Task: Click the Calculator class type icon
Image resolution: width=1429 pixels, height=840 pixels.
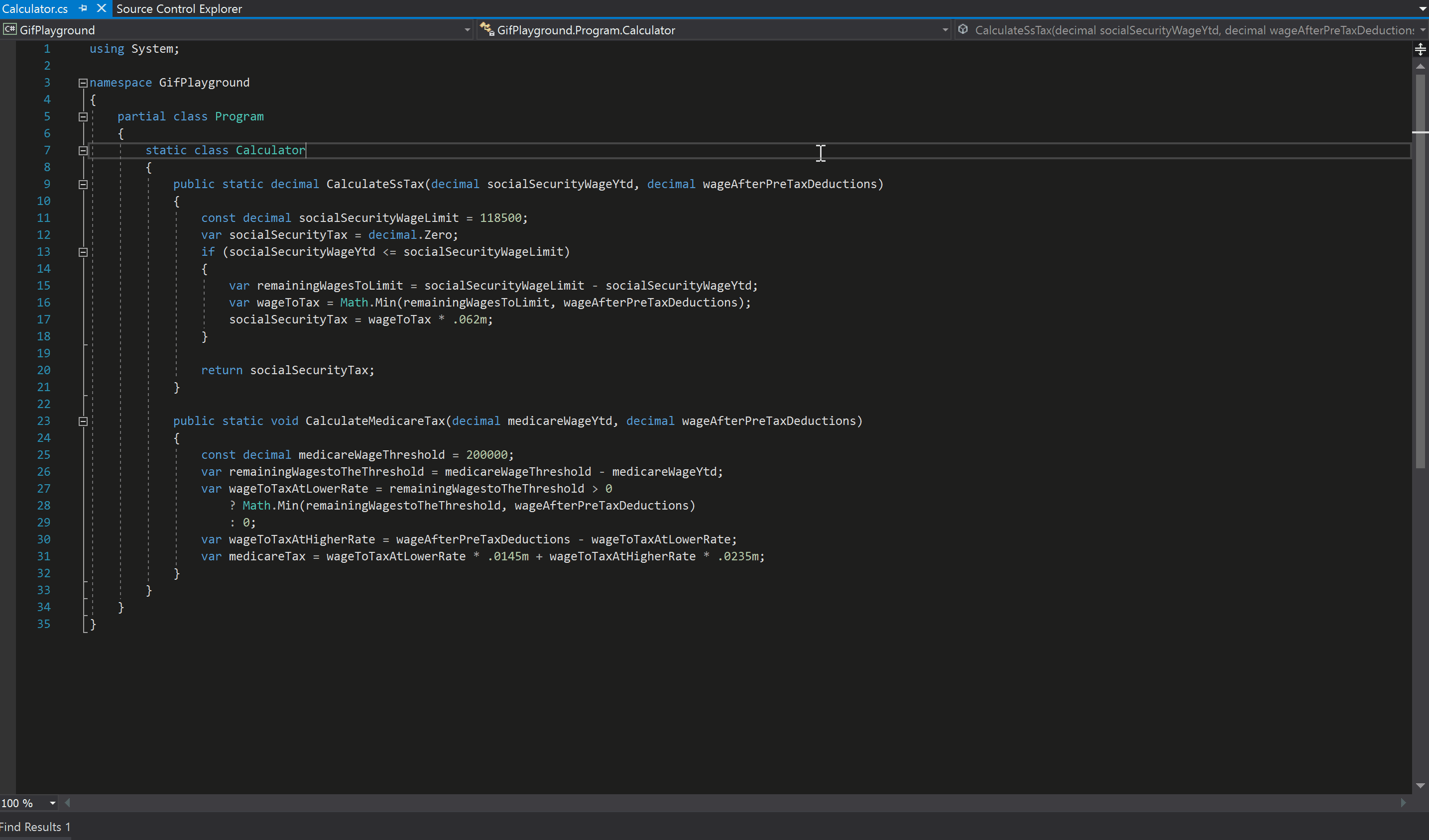Action: click(x=486, y=29)
